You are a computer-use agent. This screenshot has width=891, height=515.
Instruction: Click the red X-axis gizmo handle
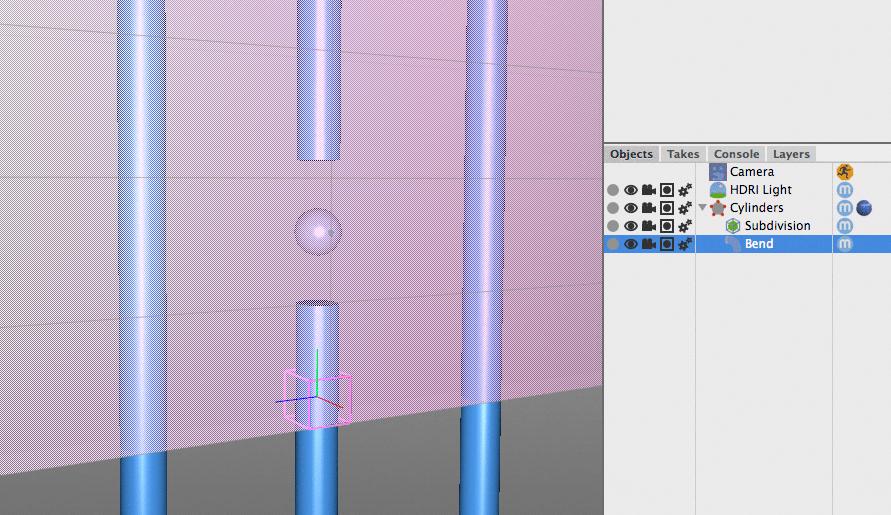point(332,403)
